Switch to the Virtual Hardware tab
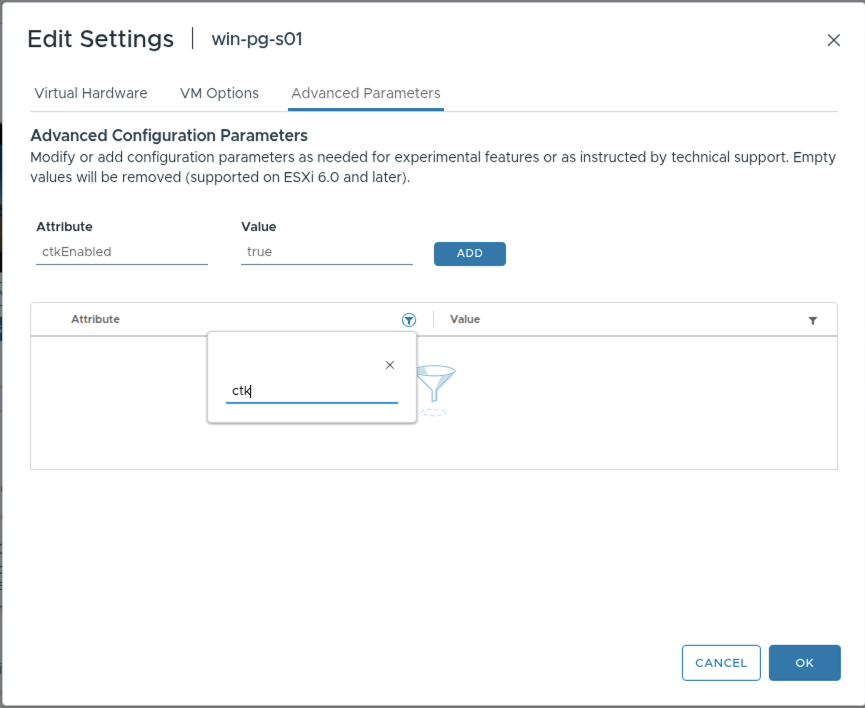Viewport: 865px width, 708px height. coord(91,93)
